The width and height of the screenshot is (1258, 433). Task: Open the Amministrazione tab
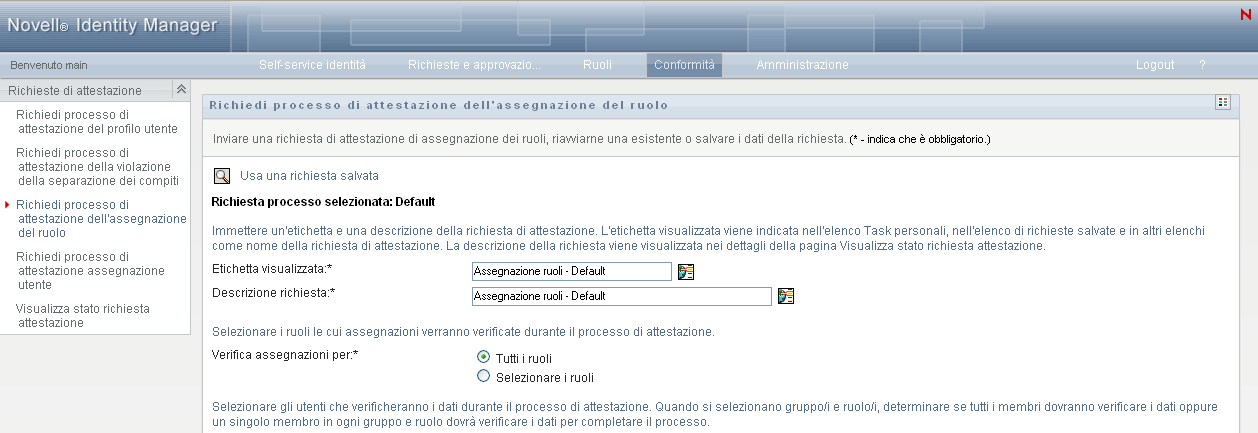coord(802,65)
